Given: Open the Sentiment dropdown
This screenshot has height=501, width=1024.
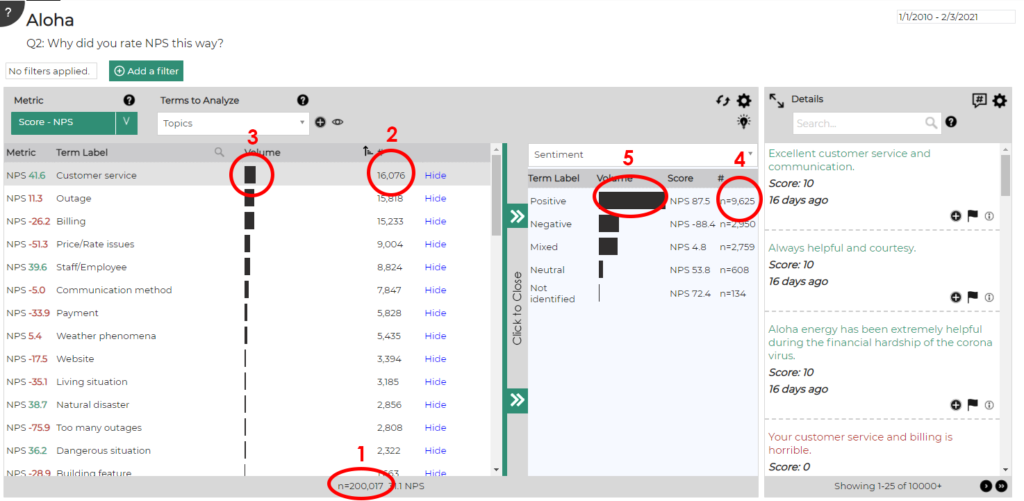Looking at the screenshot, I should point(642,155).
